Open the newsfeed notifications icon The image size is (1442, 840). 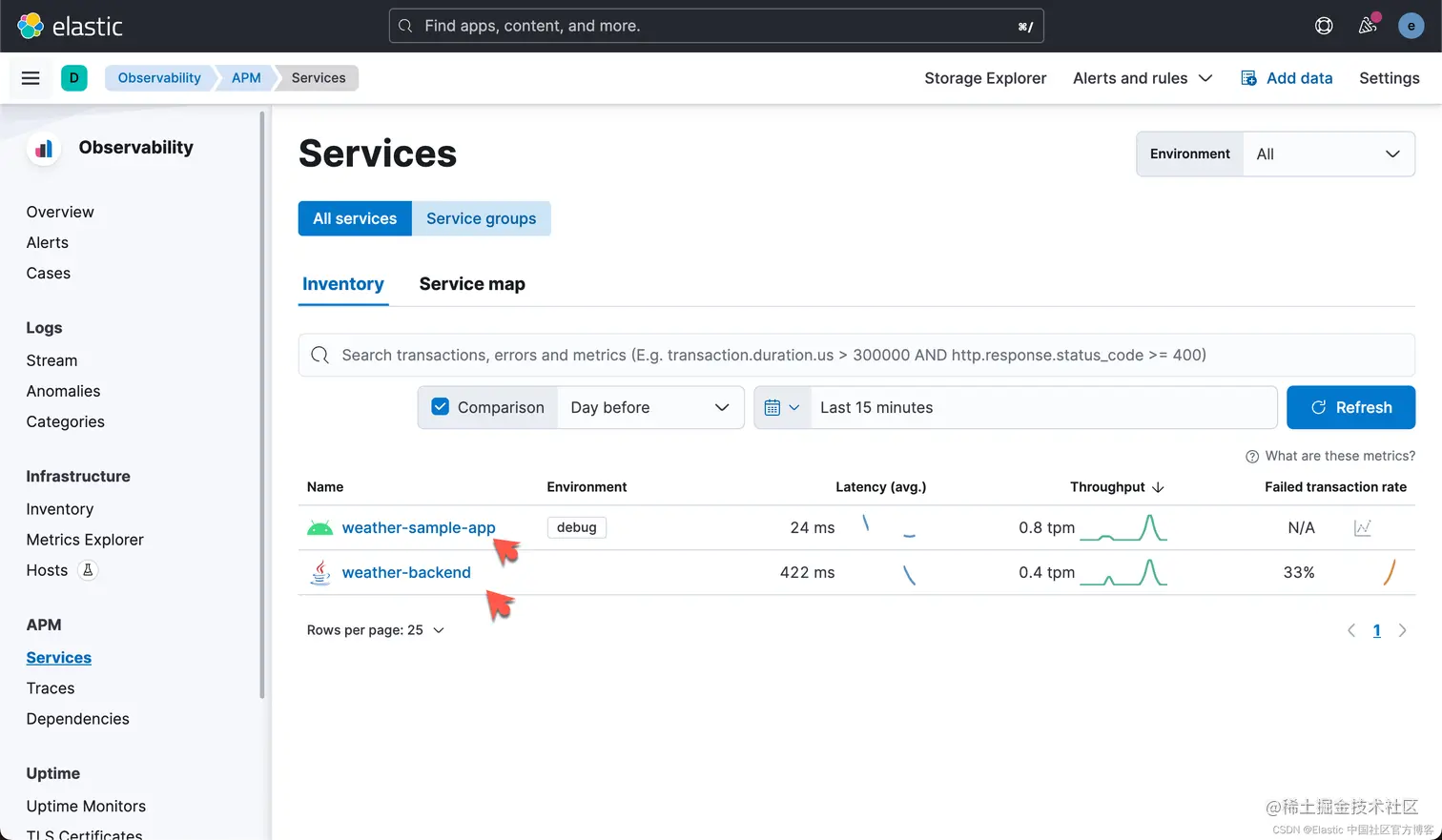tap(1368, 26)
